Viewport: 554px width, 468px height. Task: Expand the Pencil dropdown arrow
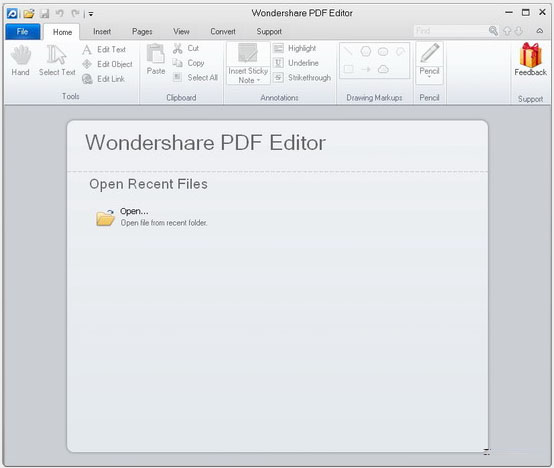pyautogui.click(x=429, y=77)
